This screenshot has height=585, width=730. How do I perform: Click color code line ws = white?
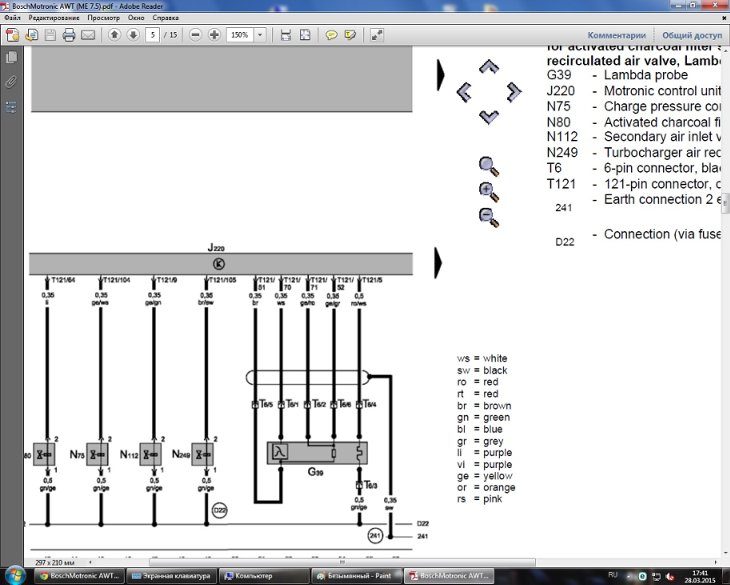pos(482,358)
